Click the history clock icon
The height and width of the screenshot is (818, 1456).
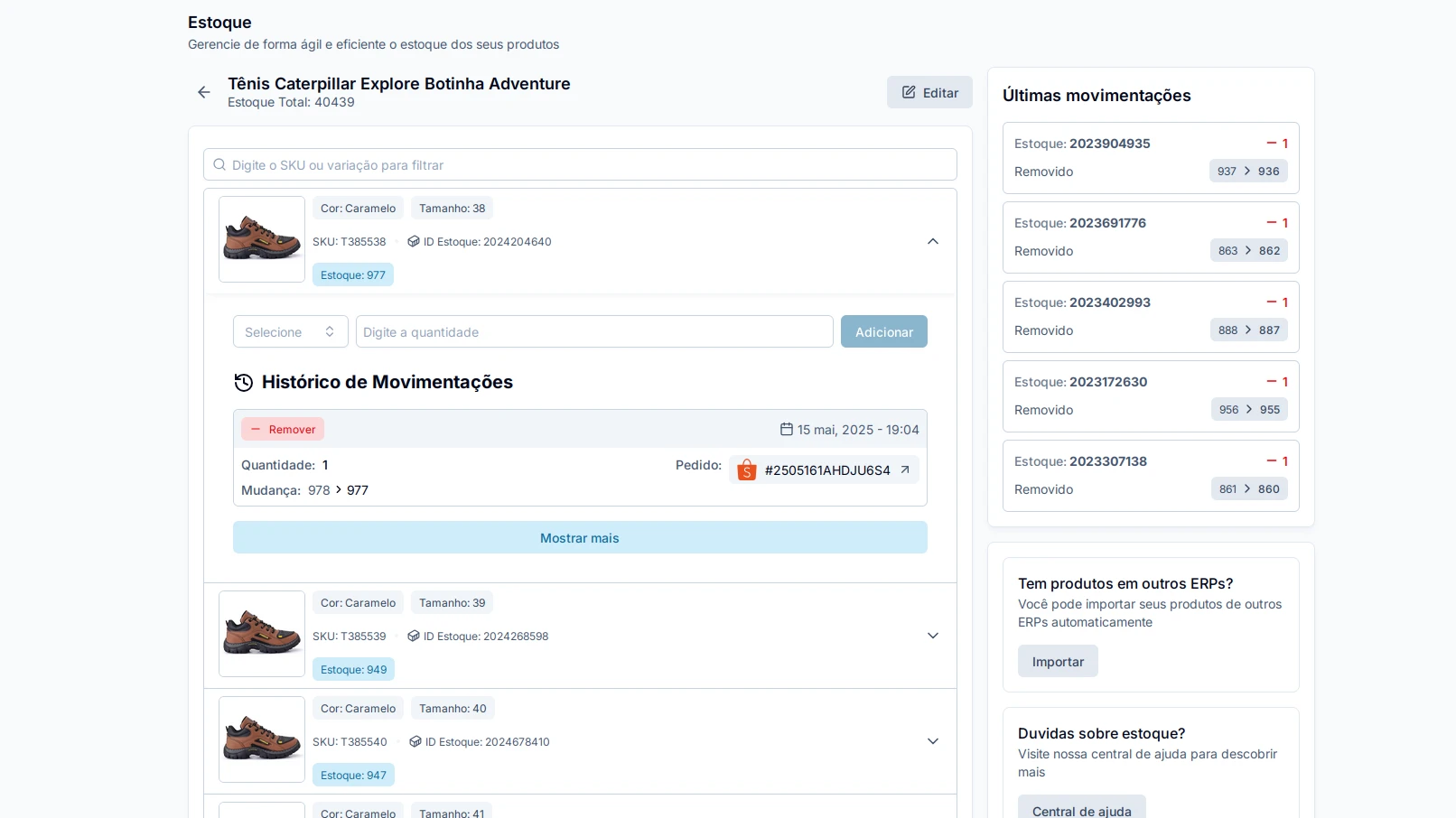243,382
